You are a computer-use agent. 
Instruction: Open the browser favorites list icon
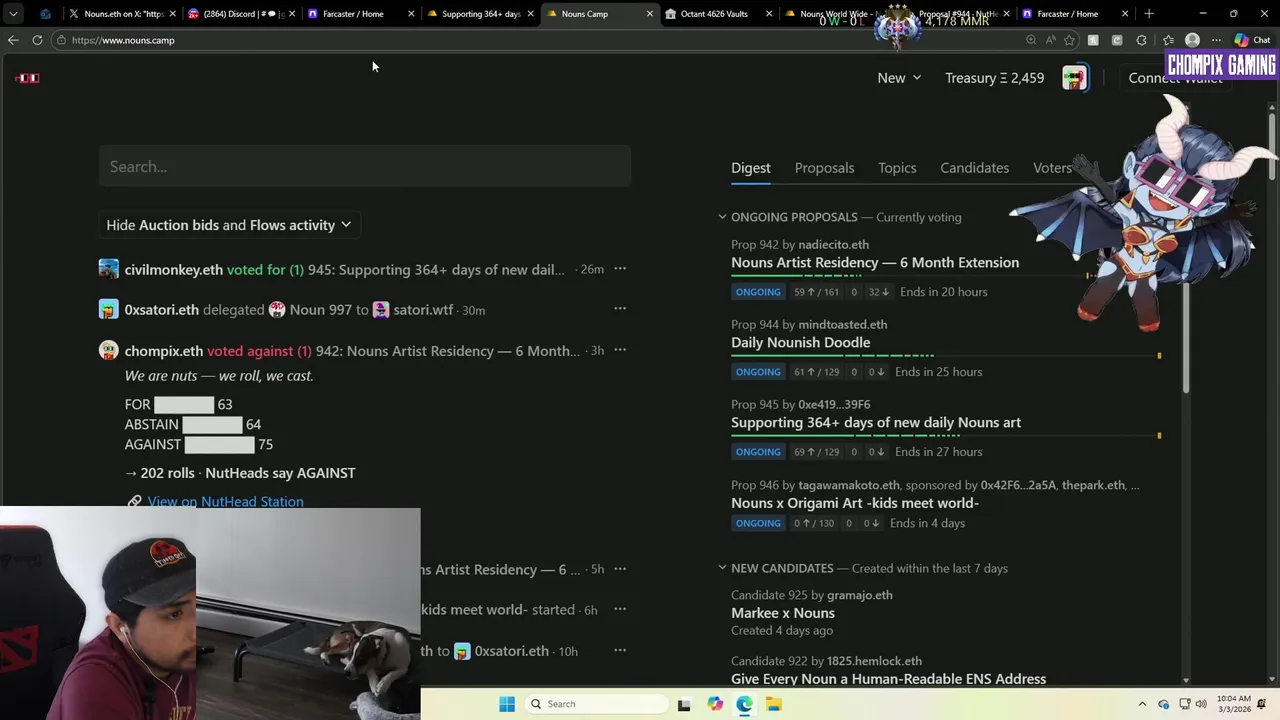(1168, 40)
